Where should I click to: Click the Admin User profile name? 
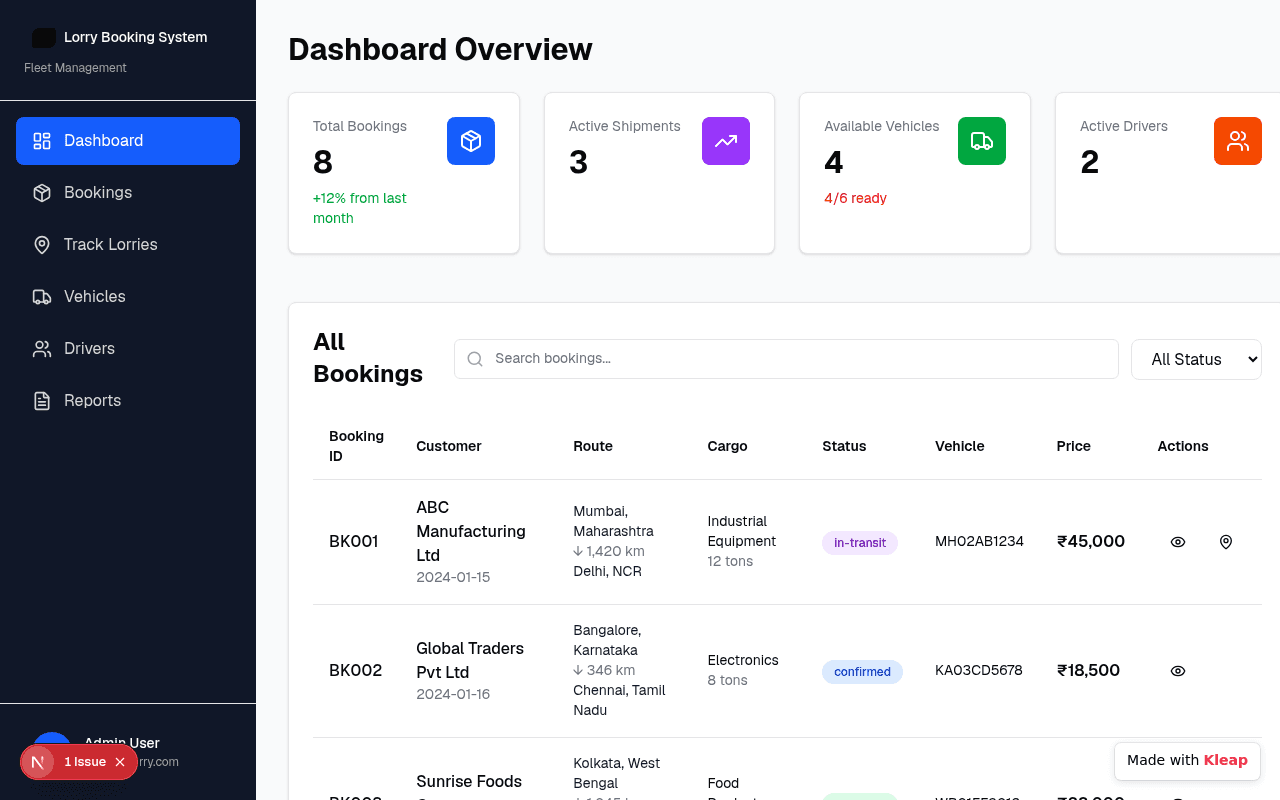(x=122, y=743)
